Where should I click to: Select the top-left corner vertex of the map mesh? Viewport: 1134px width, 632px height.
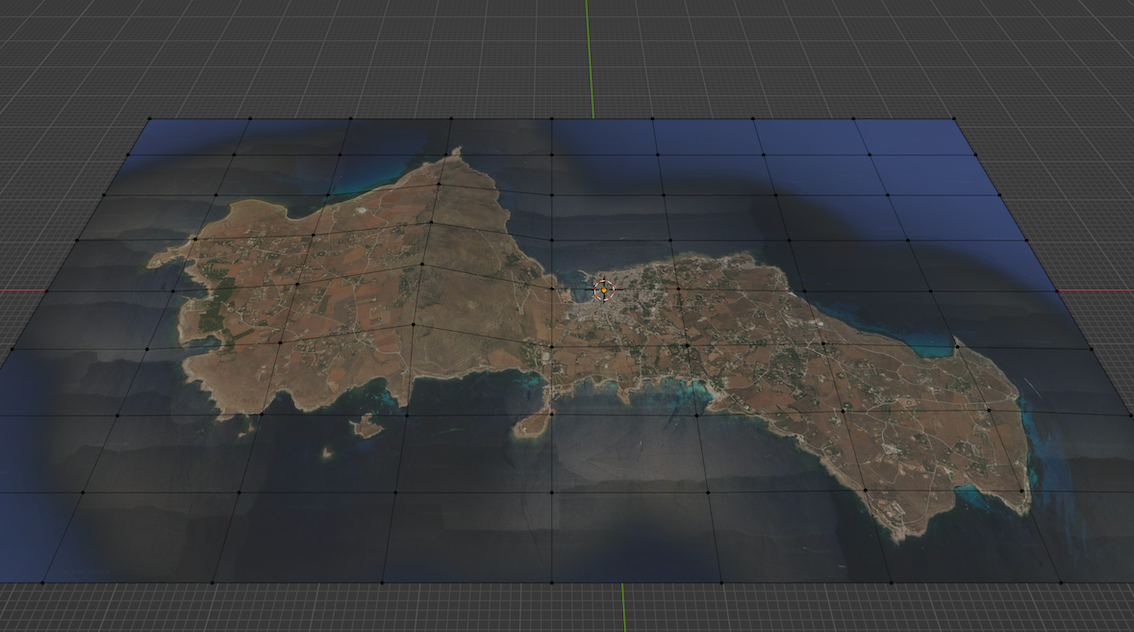[x=150, y=119]
